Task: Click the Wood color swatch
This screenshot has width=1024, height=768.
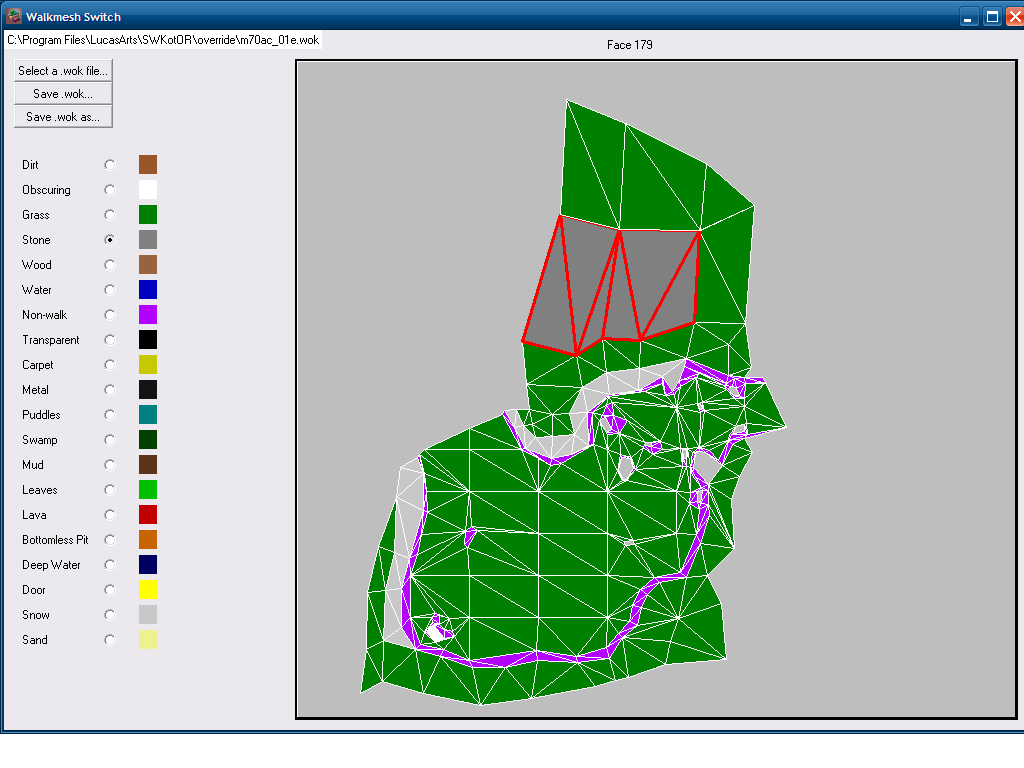Action: click(x=148, y=264)
